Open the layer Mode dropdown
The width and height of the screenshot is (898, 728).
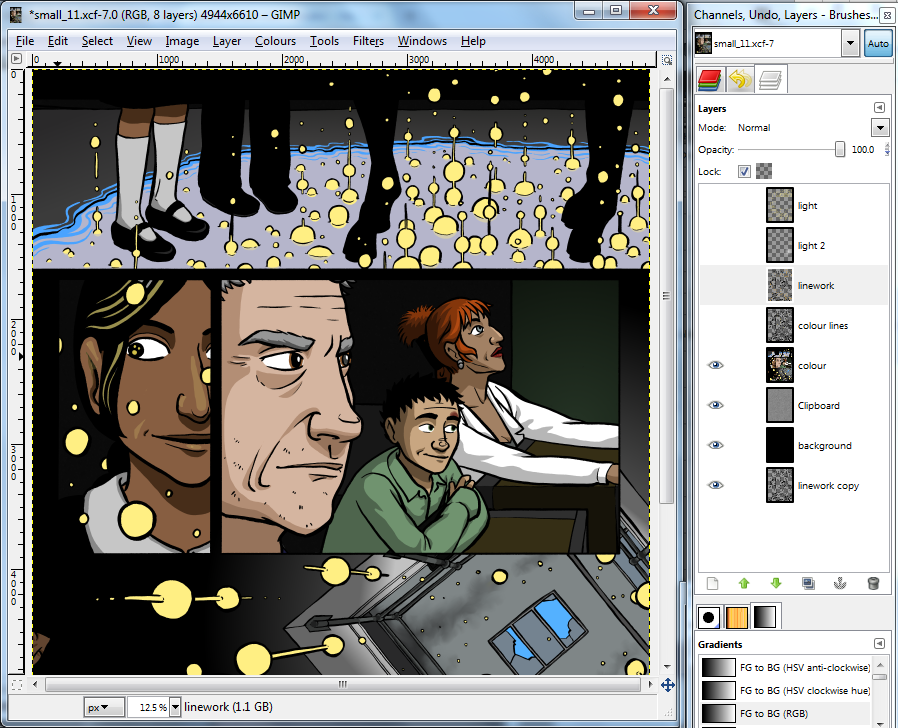pyautogui.click(x=880, y=128)
